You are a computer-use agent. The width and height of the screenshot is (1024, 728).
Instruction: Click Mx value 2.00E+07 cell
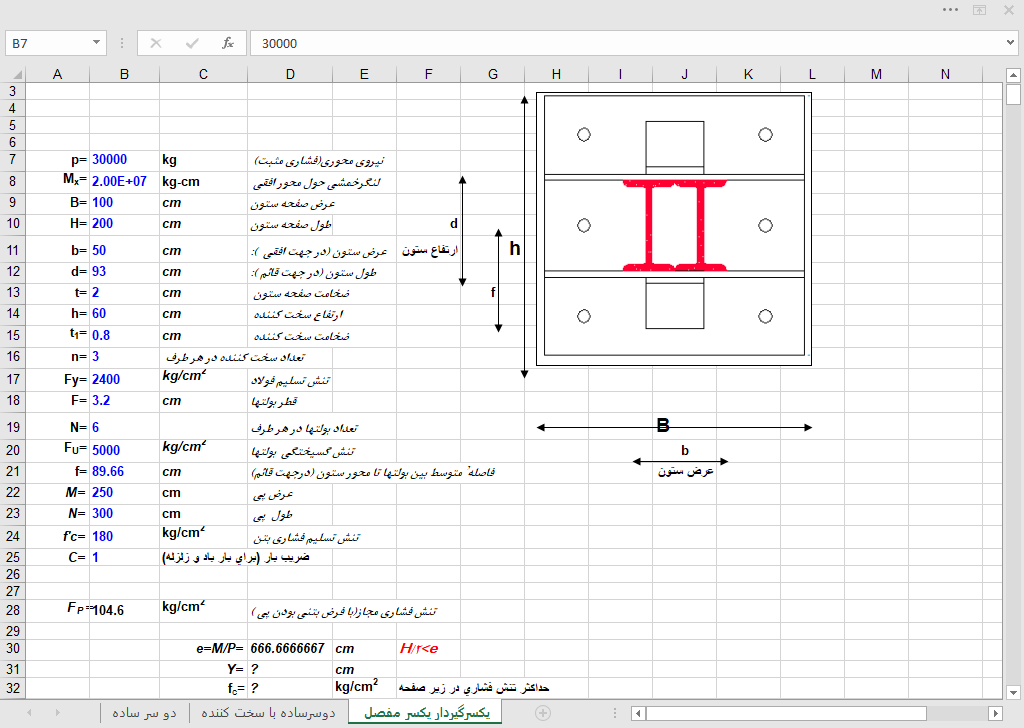(x=124, y=182)
